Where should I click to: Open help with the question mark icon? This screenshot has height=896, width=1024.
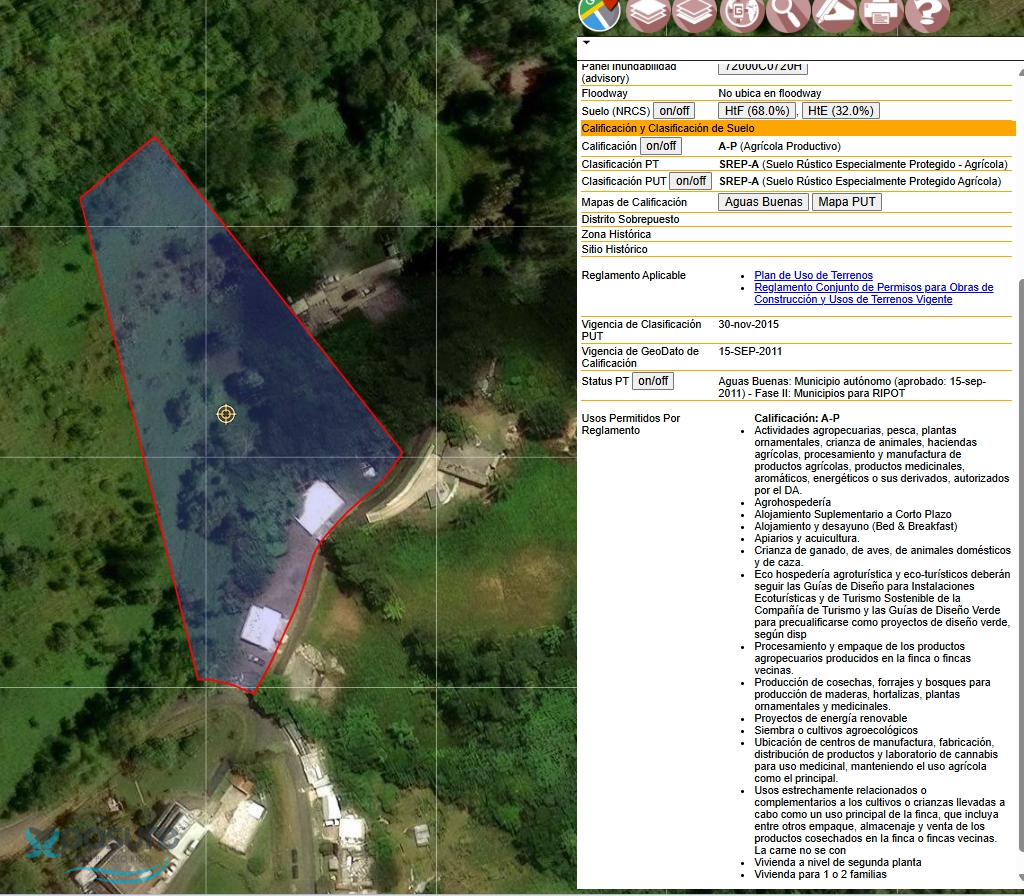pos(926,12)
